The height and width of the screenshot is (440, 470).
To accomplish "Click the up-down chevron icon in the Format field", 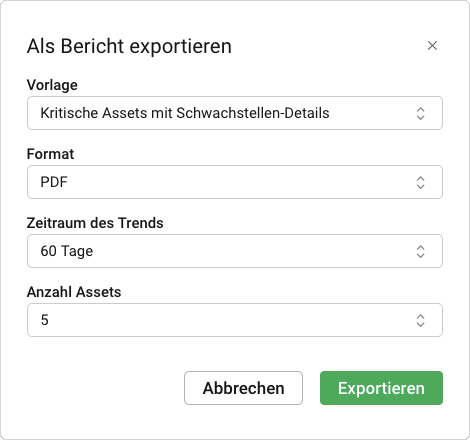I will click(x=420, y=182).
